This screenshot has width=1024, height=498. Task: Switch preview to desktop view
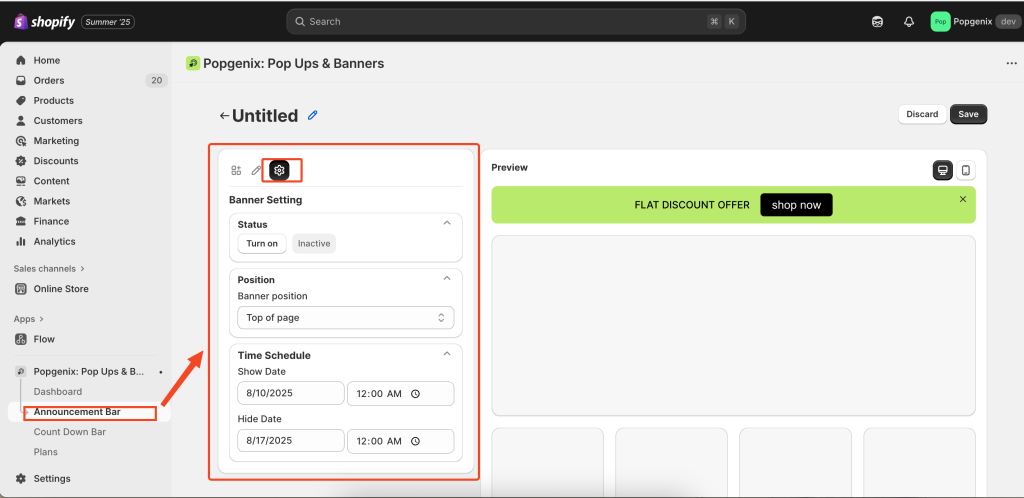coord(942,170)
